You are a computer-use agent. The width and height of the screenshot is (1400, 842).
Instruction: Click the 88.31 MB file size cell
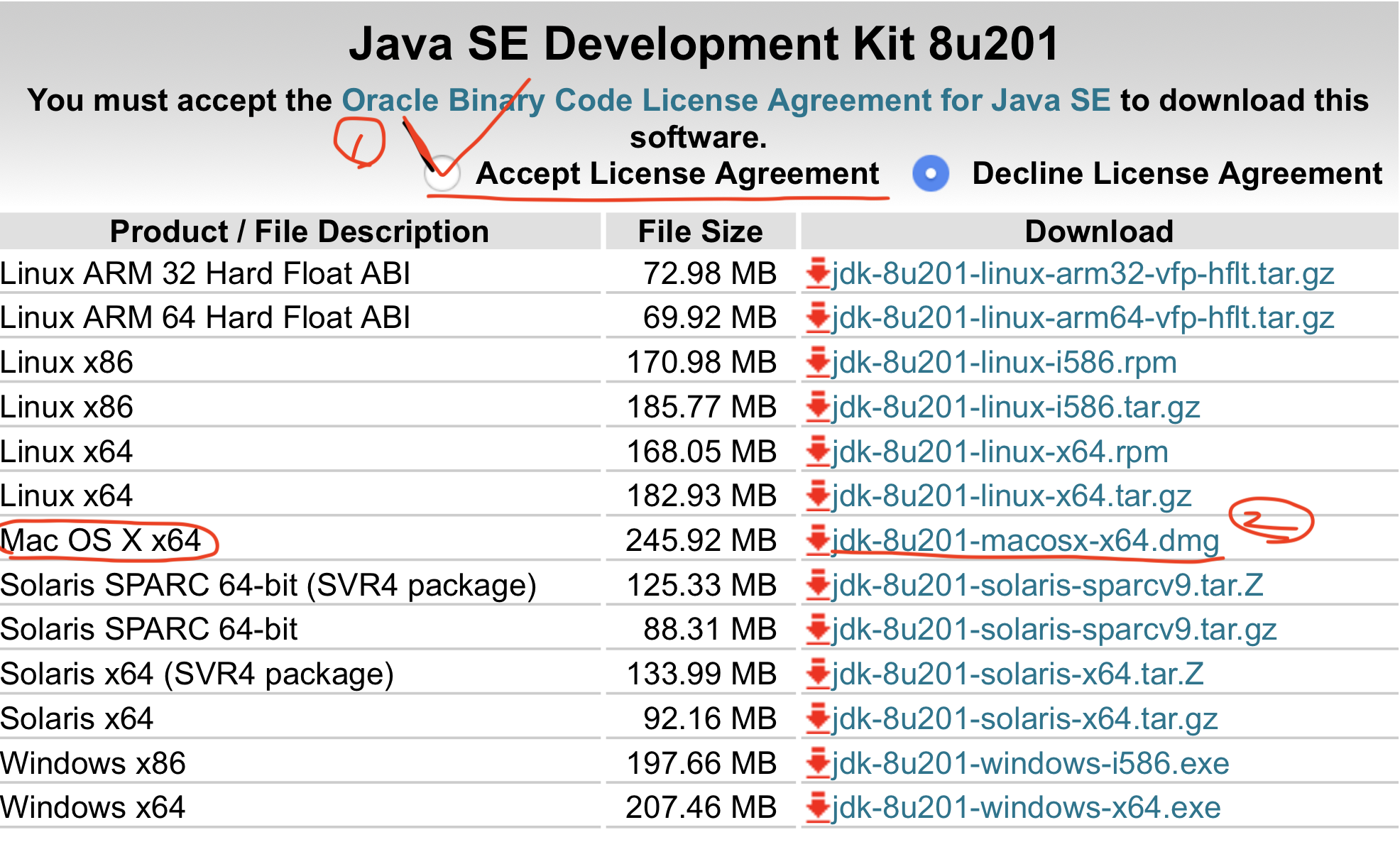pos(710,629)
